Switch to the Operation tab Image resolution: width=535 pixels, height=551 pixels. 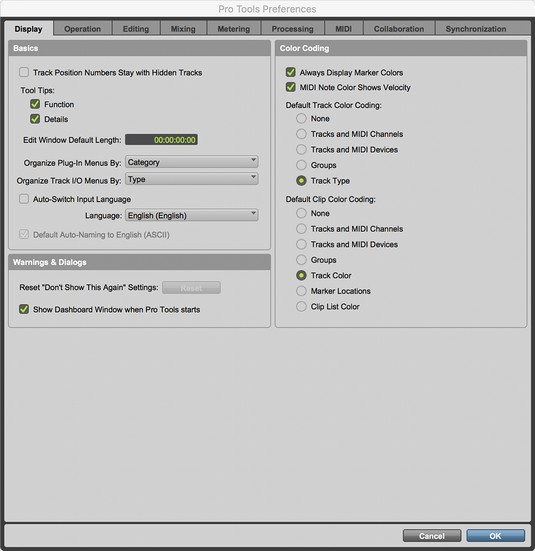(x=83, y=28)
